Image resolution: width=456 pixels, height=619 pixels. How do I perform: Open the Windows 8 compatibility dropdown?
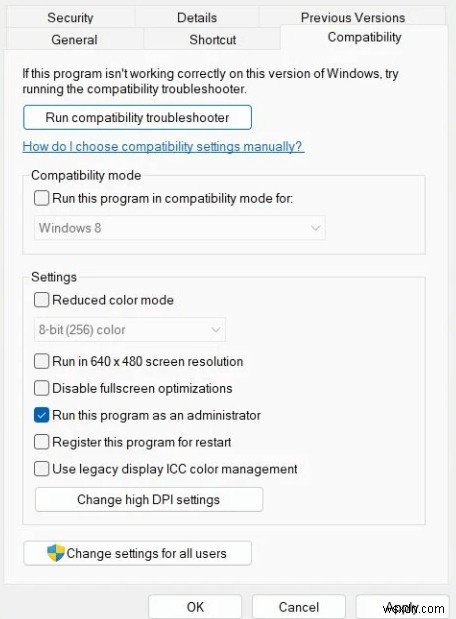pyautogui.click(x=180, y=228)
